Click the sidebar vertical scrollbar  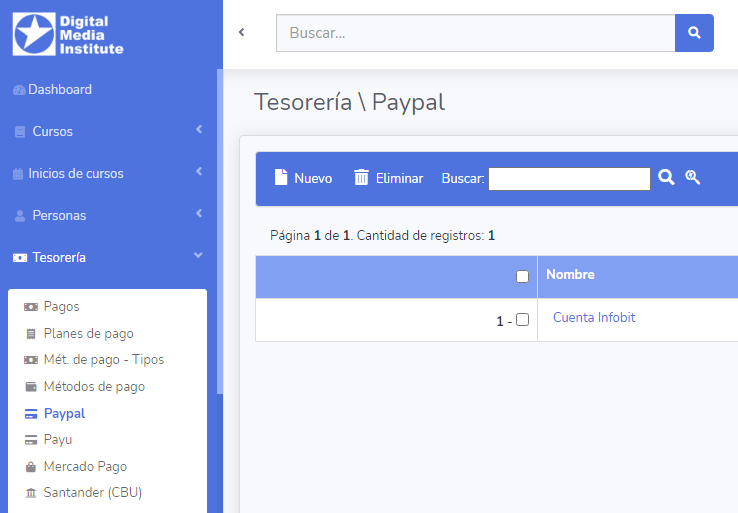[x=219, y=231]
